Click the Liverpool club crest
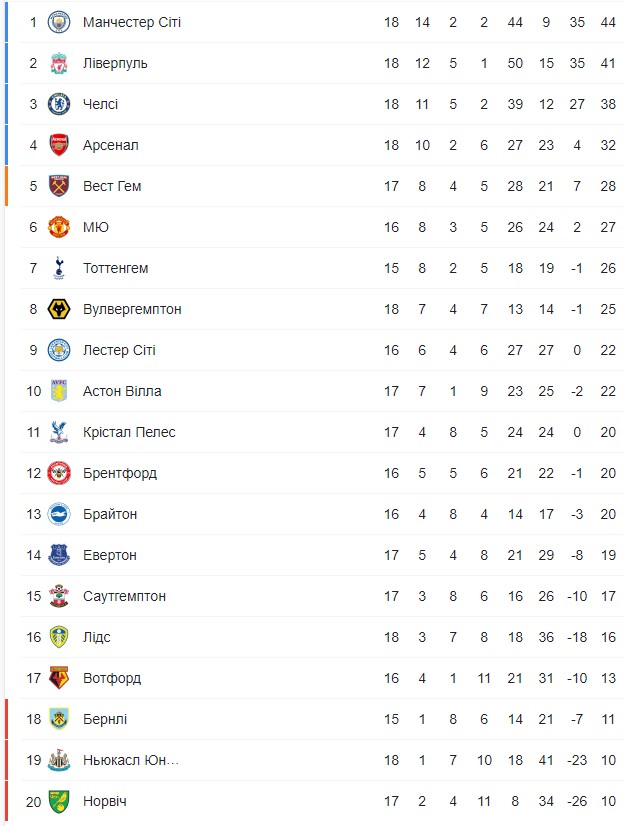 (x=58, y=63)
